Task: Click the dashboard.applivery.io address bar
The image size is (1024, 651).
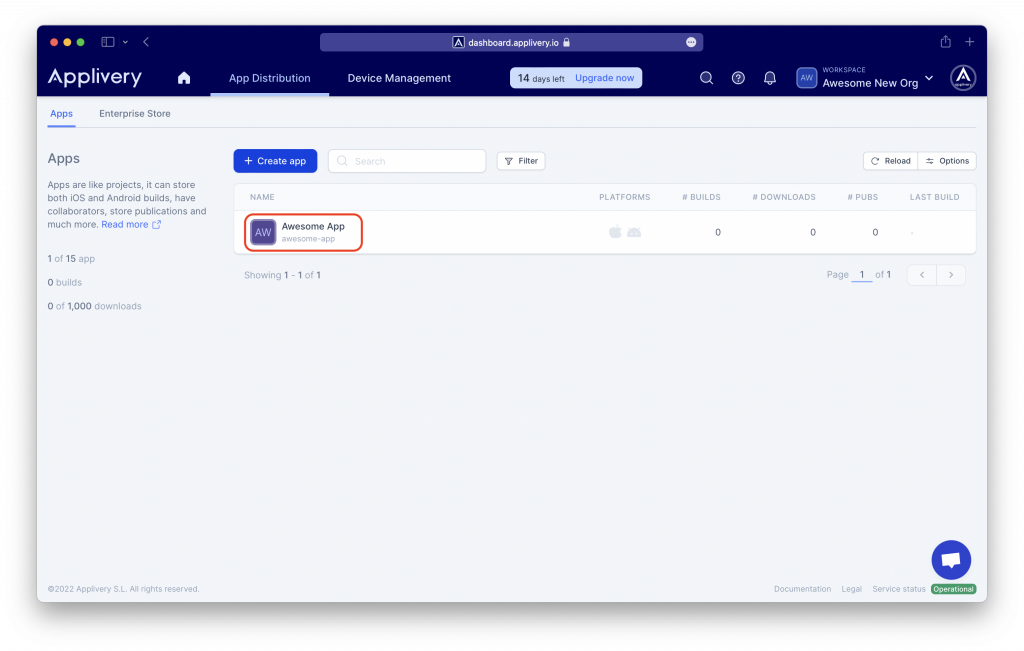Action: [511, 42]
